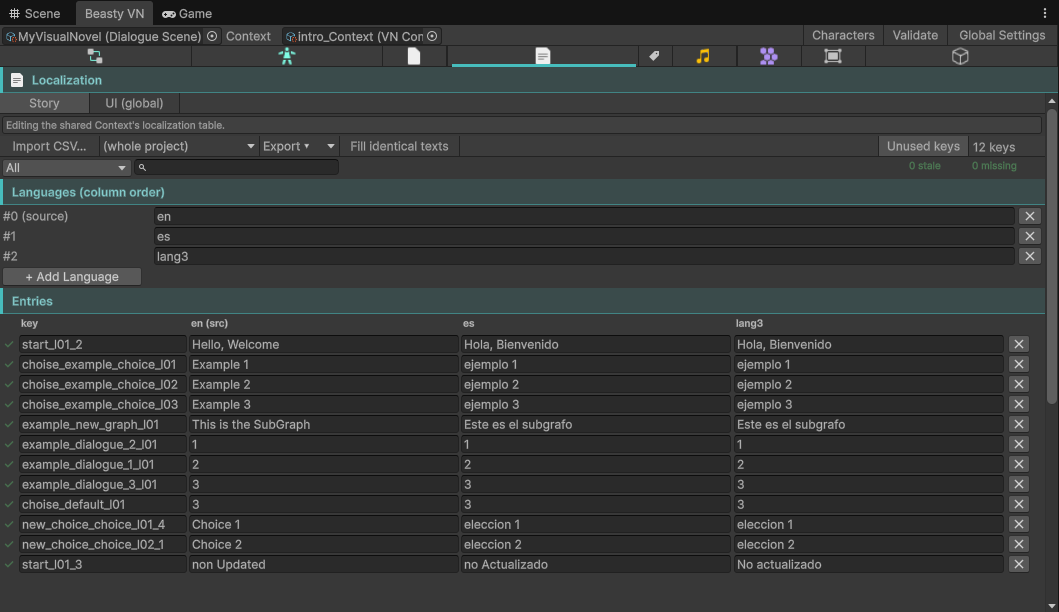1059x612 pixels.
Task: Click the '12 keys' count label
Action: coord(993,147)
